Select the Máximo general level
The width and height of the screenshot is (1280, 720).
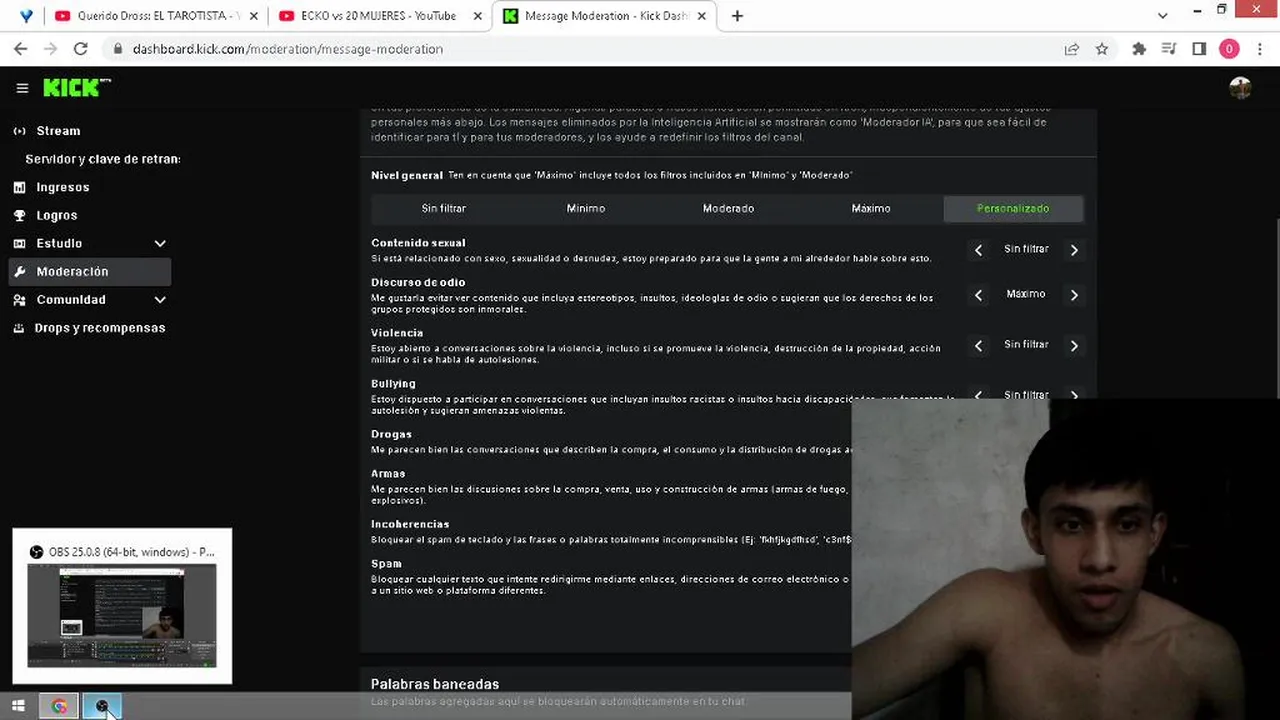click(871, 208)
